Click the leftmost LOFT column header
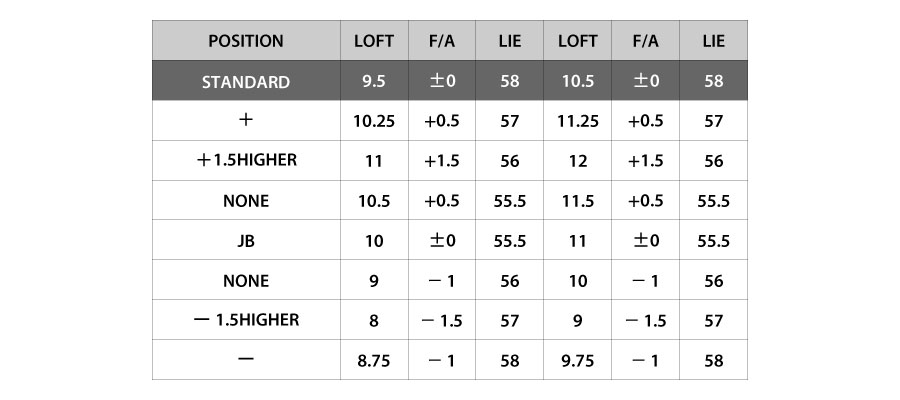Image resolution: width=900 pixels, height=400 pixels. pyautogui.click(x=374, y=41)
